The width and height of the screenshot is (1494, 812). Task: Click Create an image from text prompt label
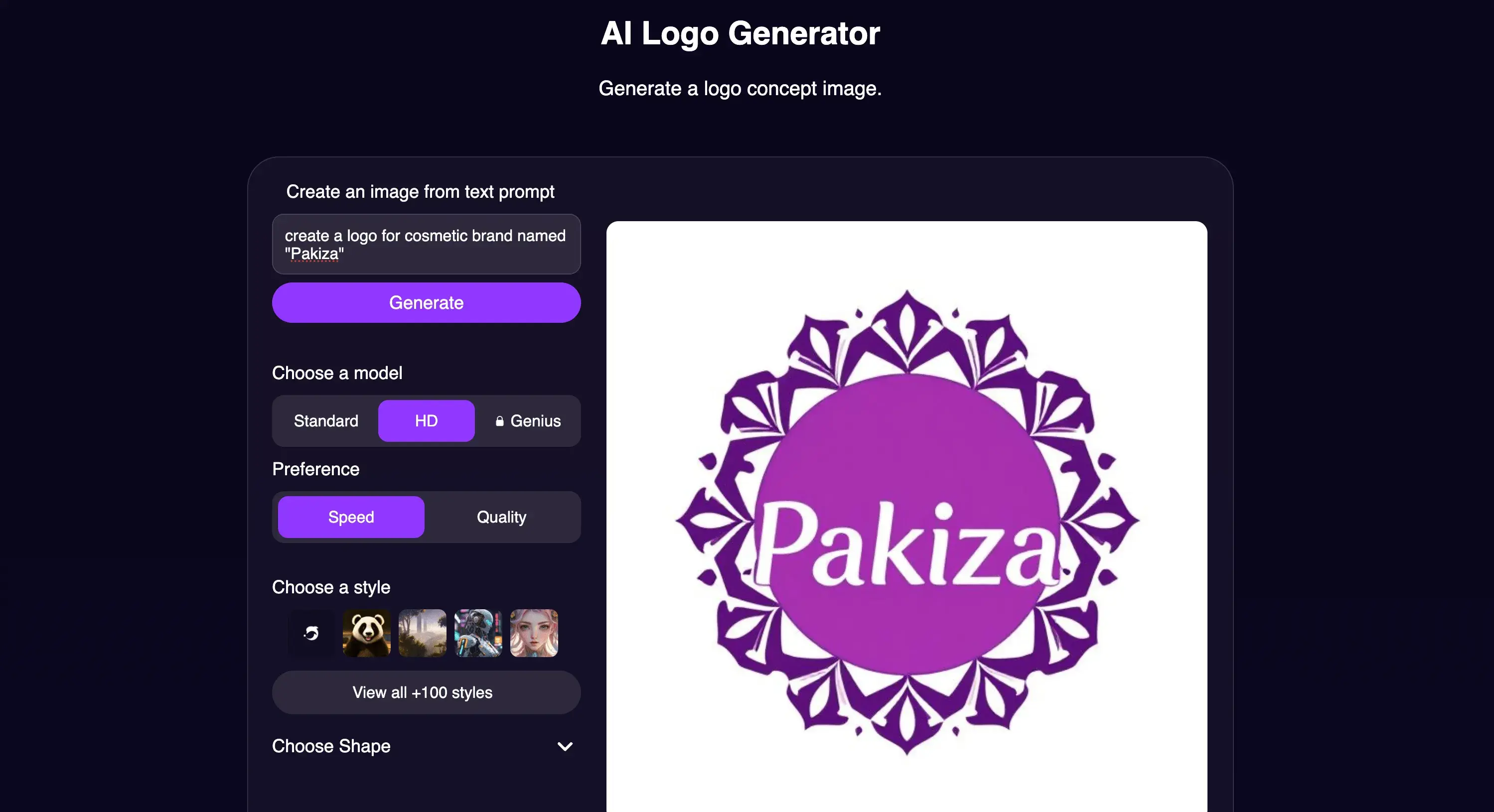[421, 191]
